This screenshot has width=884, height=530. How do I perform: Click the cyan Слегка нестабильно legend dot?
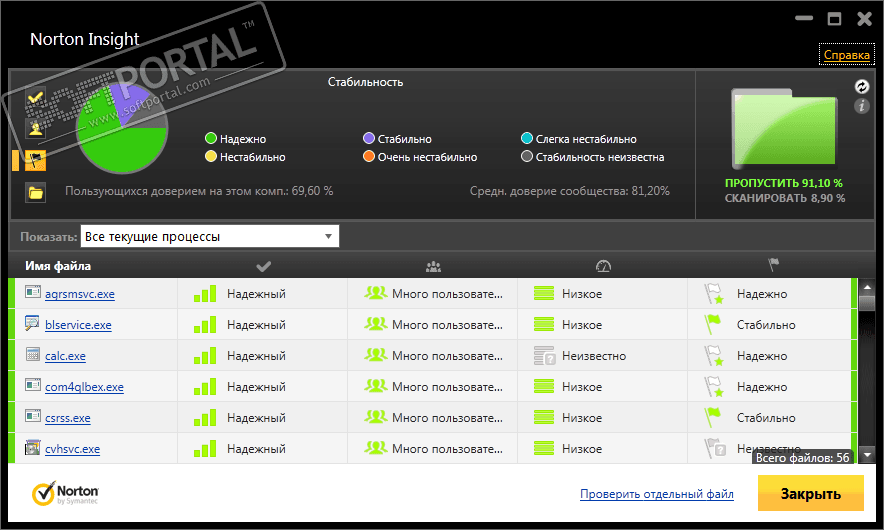click(x=527, y=138)
